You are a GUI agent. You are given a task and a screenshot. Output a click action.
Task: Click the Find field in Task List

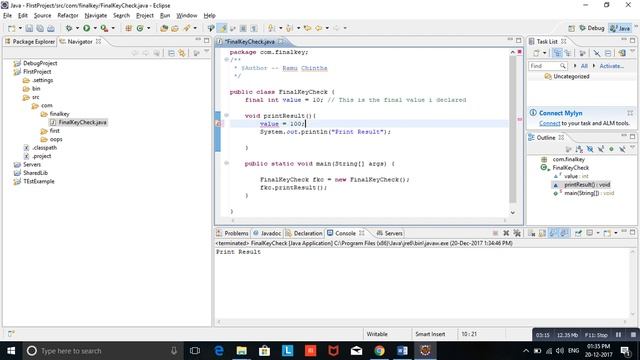point(547,66)
